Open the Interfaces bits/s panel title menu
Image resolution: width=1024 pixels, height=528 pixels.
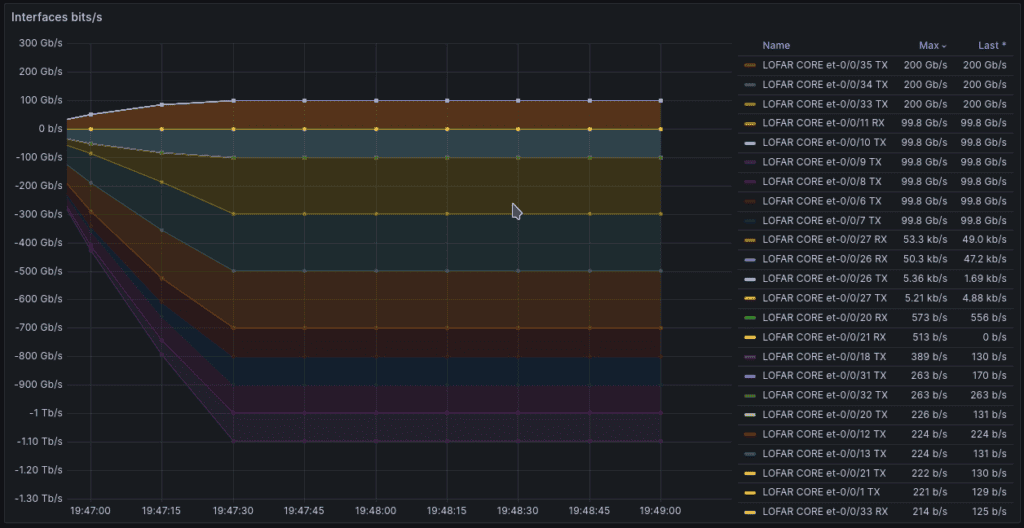pos(56,17)
